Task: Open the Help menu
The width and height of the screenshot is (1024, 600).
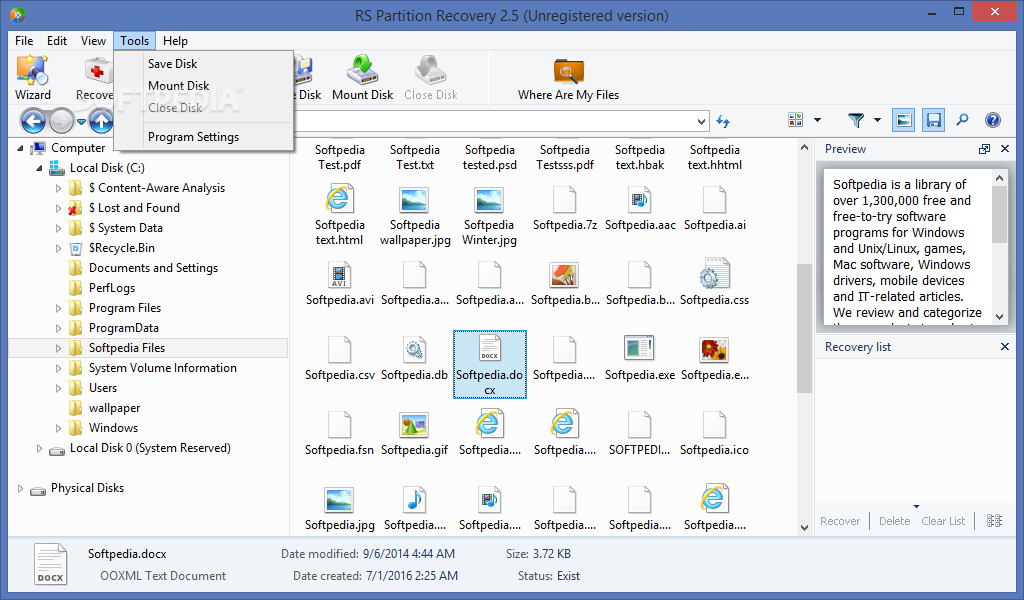Action: 175,40
